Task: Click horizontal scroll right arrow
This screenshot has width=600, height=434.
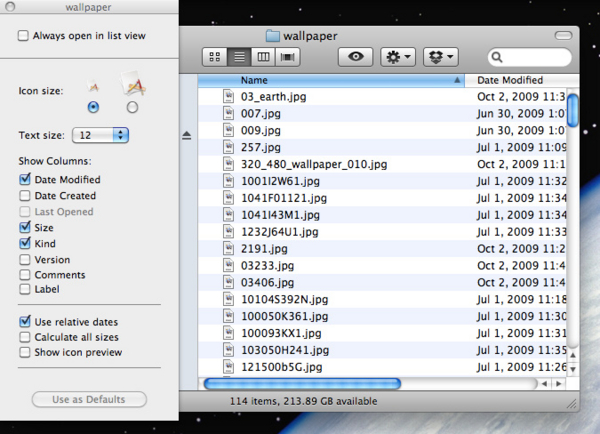Action: [x=559, y=384]
